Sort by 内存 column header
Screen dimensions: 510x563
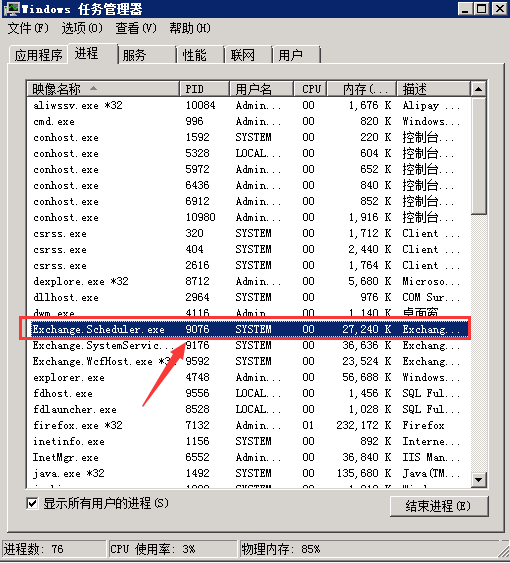click(x=362, y=89)
